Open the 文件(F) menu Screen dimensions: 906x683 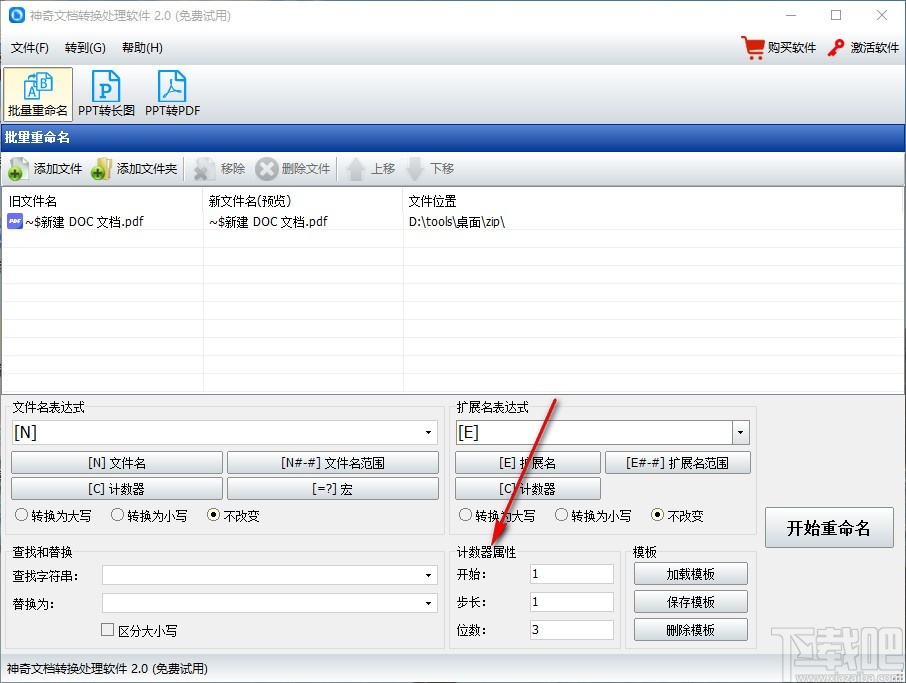pyautogui.click(x=29, y=47)
